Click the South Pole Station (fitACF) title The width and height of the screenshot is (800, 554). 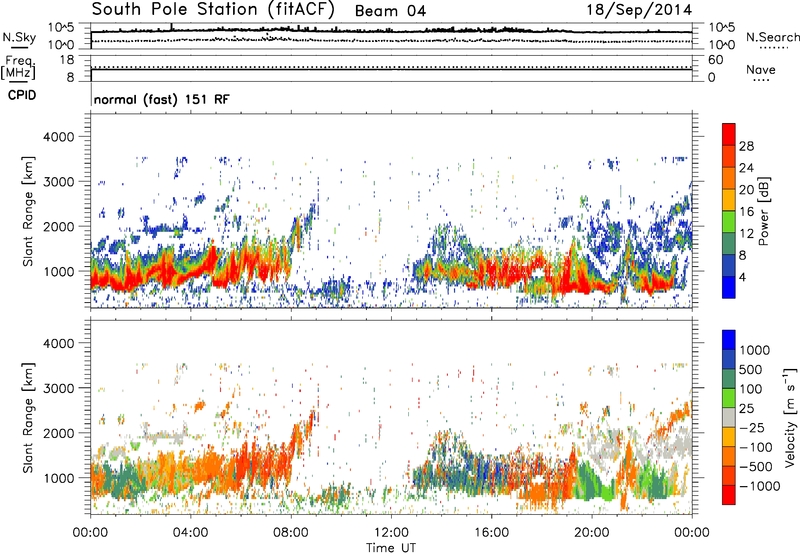(x=213, y=10)
